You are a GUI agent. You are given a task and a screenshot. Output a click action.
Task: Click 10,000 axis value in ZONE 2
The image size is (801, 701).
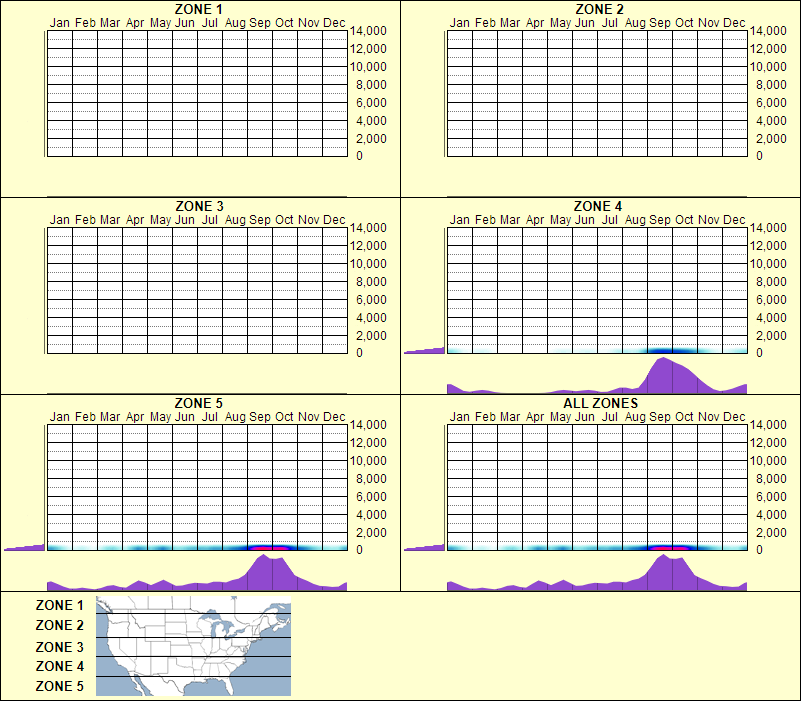click(x=768, y=67)
